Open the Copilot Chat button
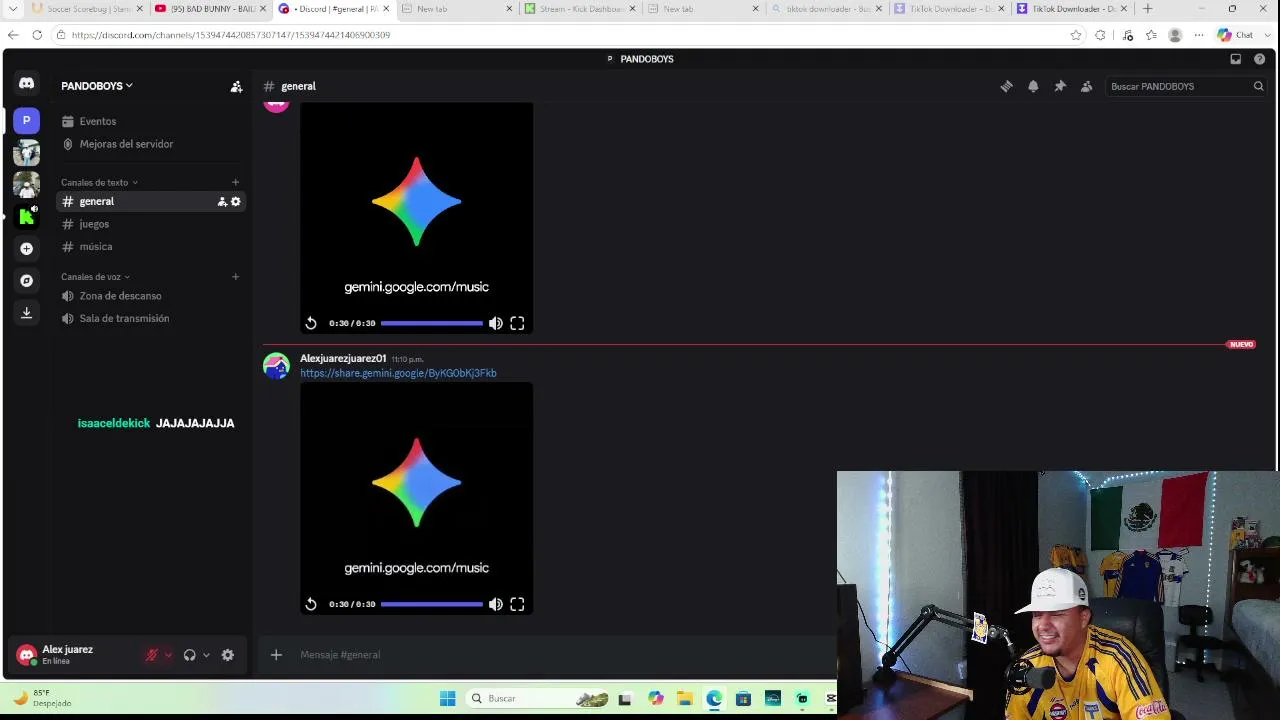The width and height of the screenshot is (1280, 720). tap(1236, 35)
